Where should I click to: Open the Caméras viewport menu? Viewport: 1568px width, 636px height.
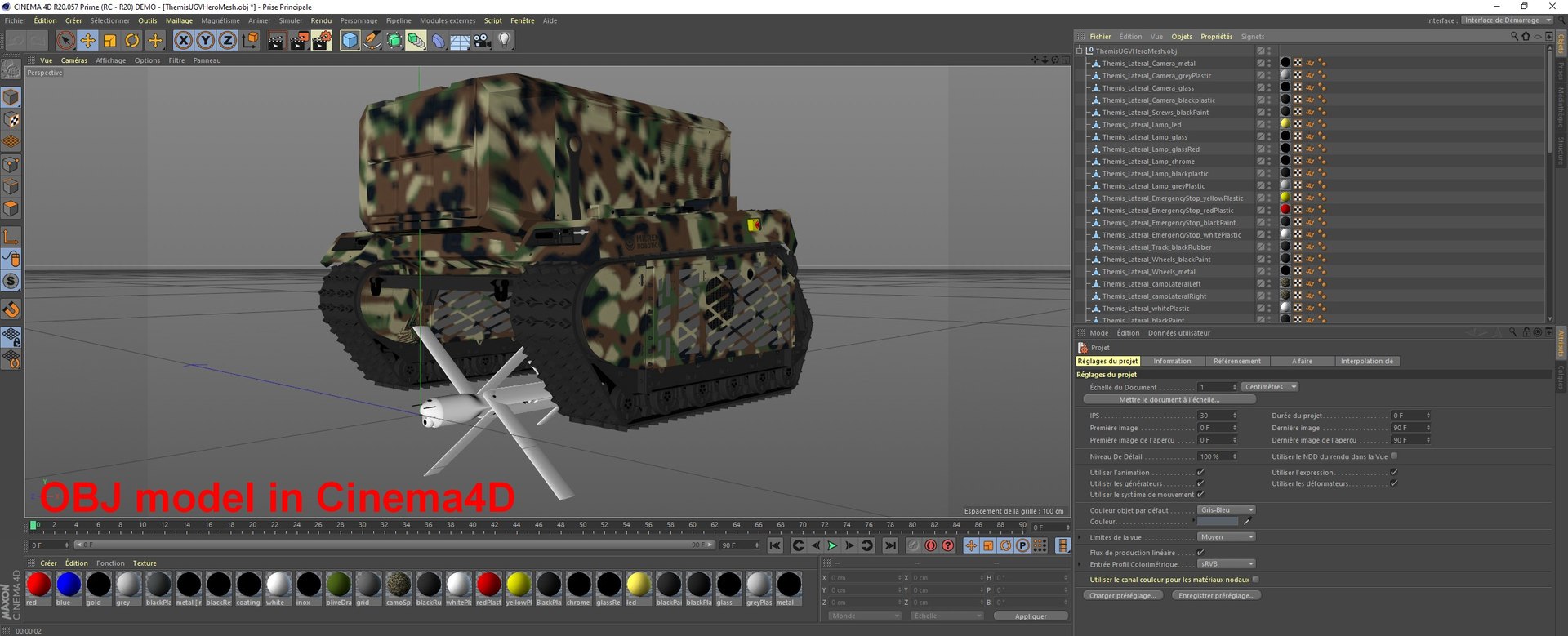(x=74, y=60)
